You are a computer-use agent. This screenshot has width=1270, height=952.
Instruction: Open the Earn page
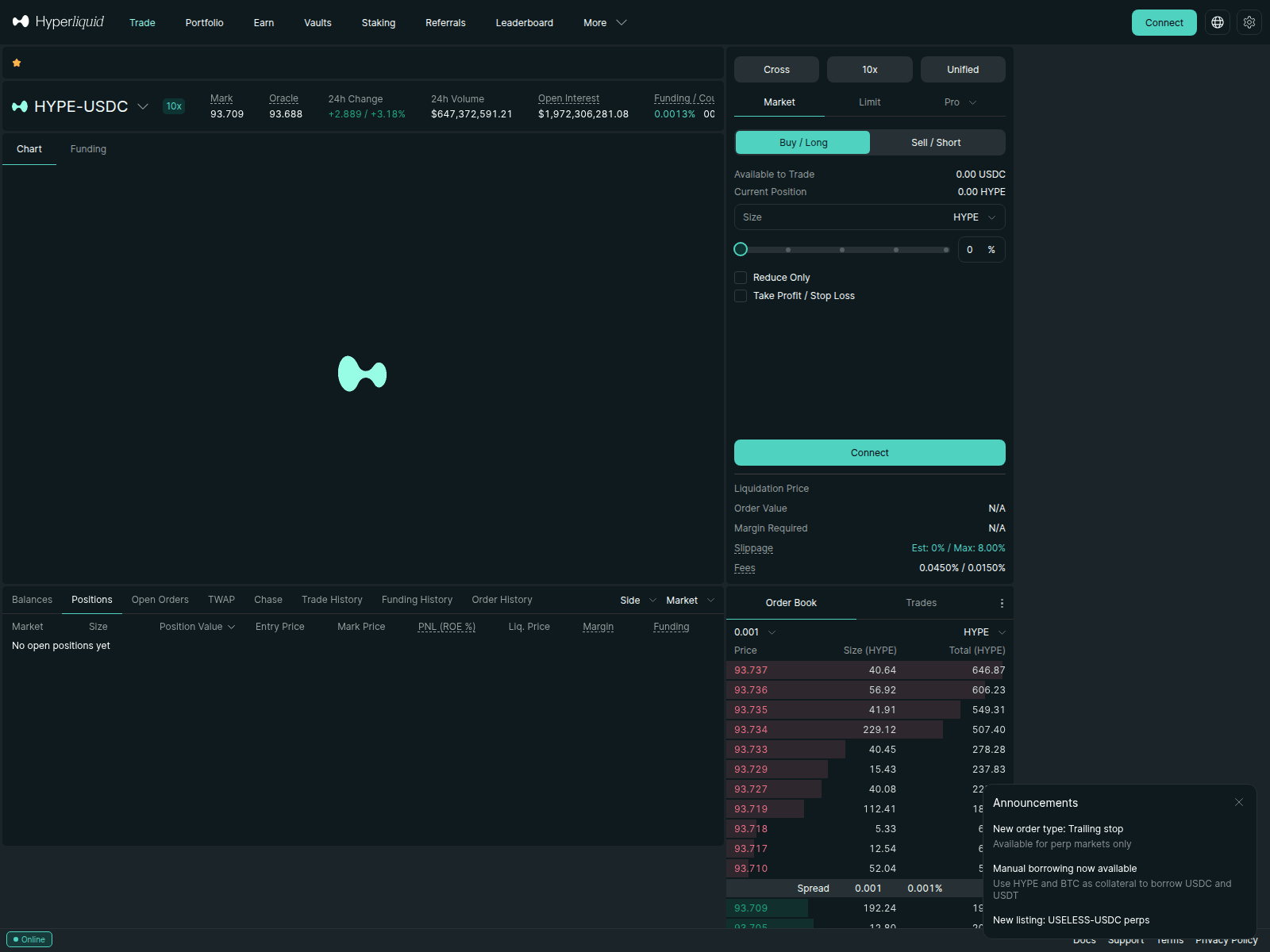pos(264,23)
